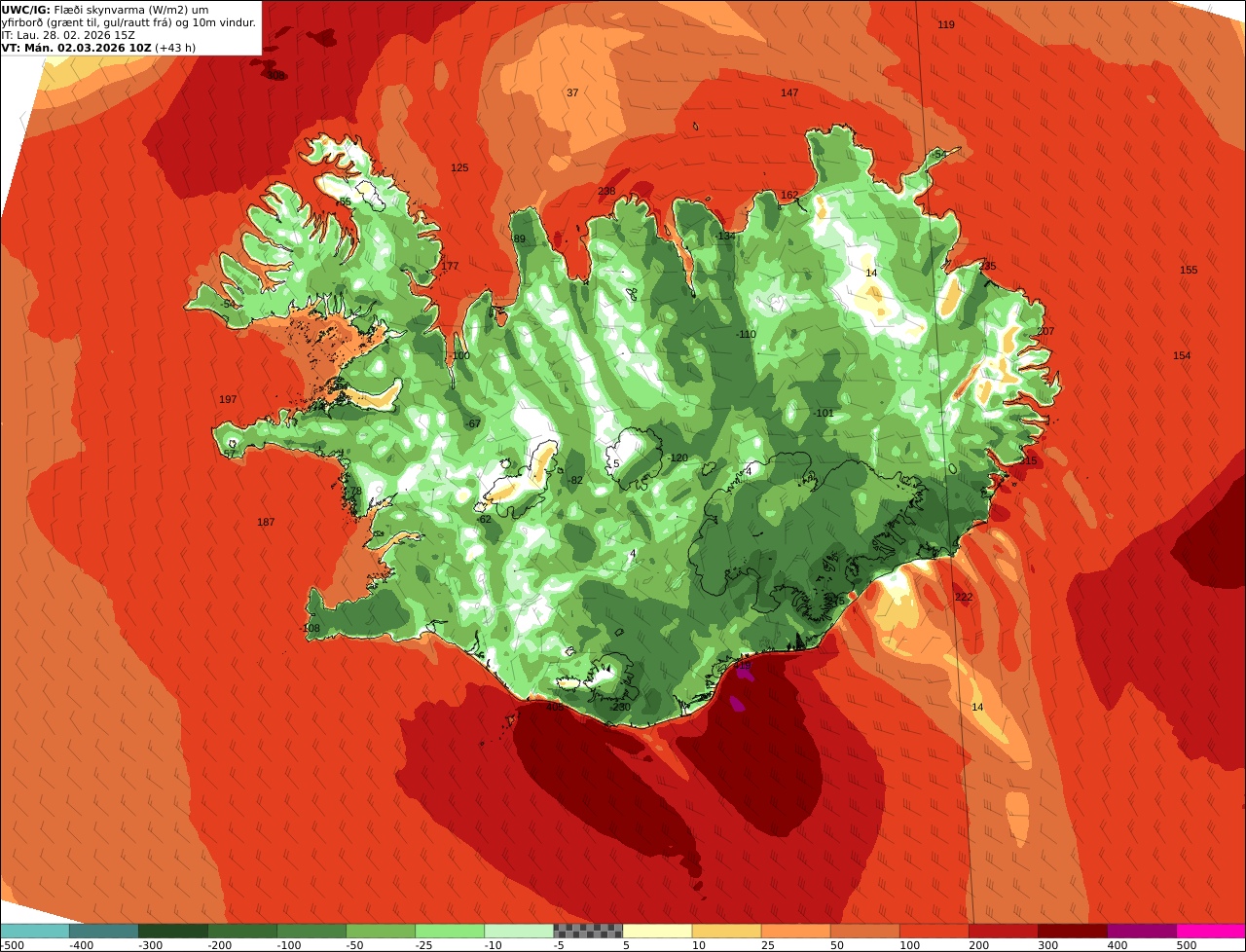The width and height of the screenshot is (1246, 952).
Task: Select the map value -62
Action: pos(484,519)
